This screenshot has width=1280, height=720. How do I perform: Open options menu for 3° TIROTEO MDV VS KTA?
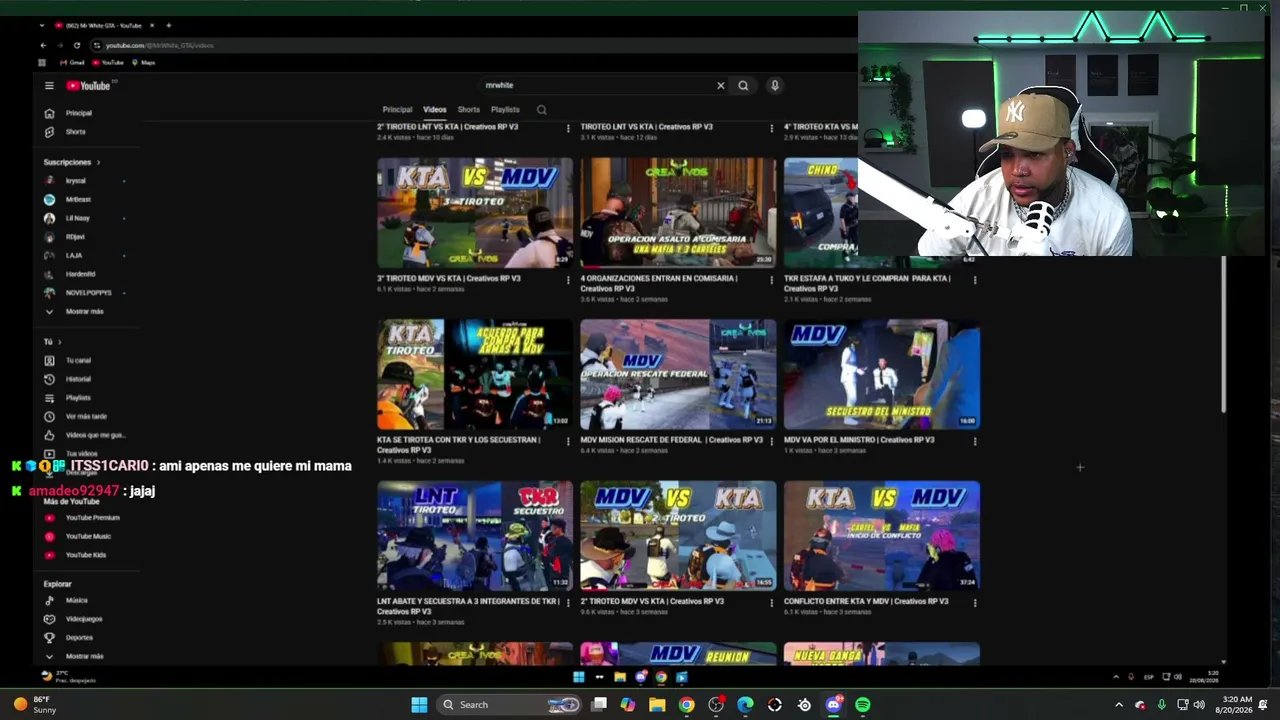pos(568,279)
